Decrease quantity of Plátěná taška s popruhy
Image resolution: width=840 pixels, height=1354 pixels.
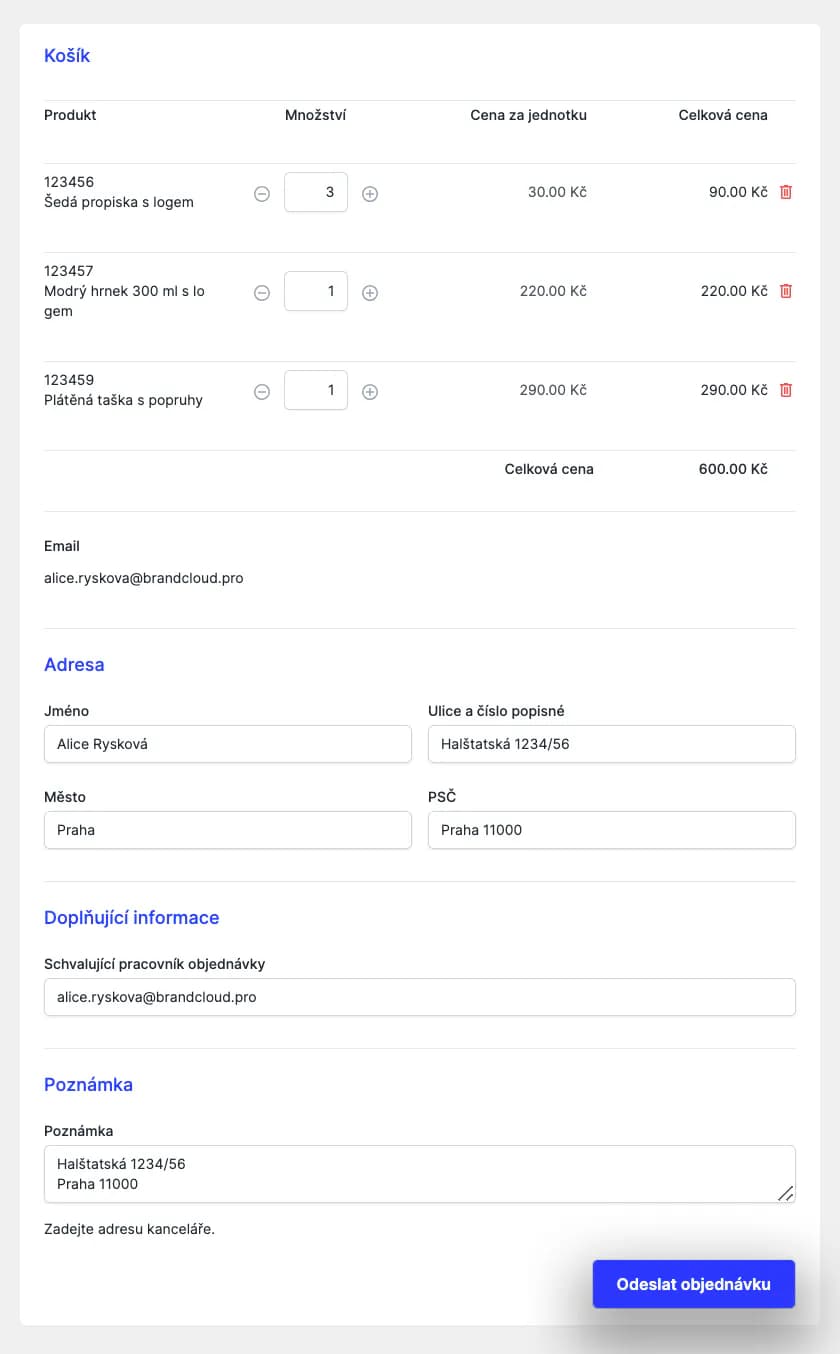(x=262, y=392)
